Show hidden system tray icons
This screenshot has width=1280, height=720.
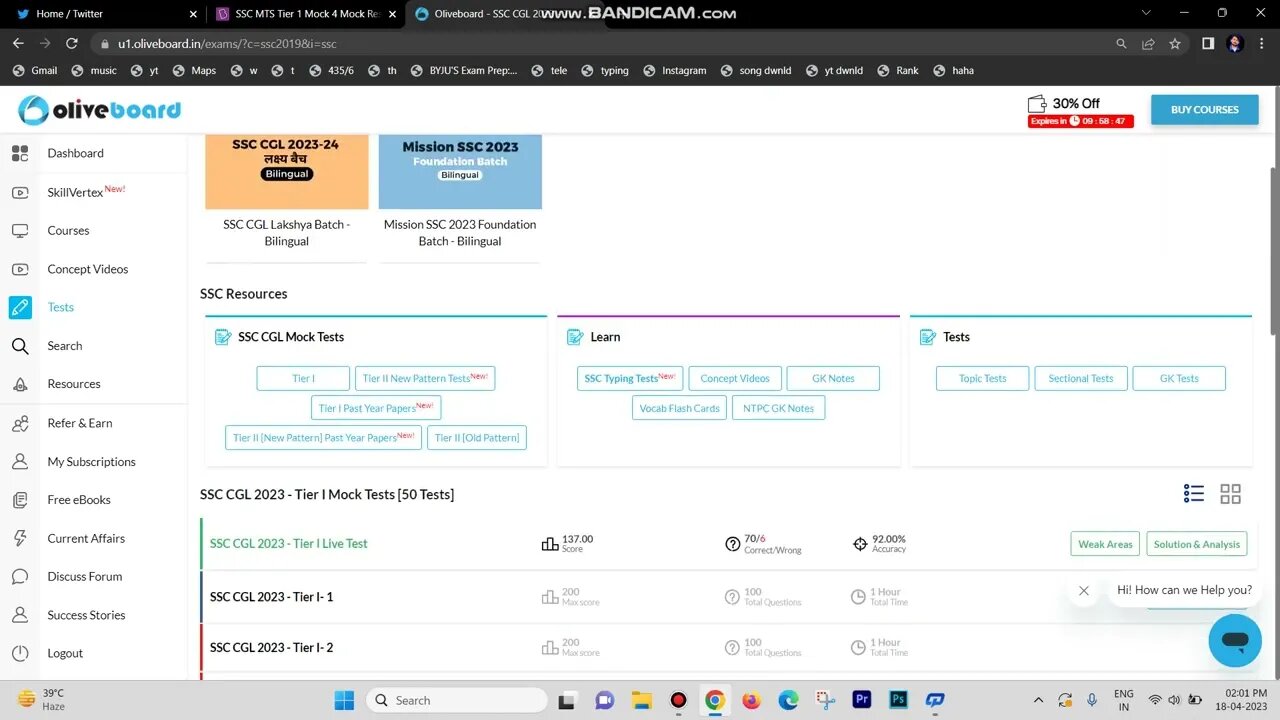1038,700
